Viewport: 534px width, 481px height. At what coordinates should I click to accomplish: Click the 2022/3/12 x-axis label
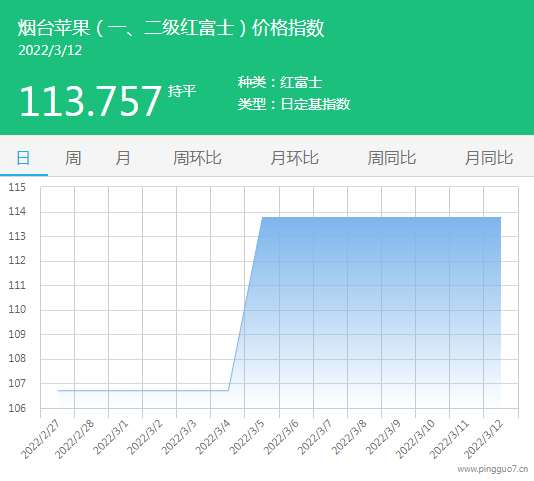(x=483, y=440)
